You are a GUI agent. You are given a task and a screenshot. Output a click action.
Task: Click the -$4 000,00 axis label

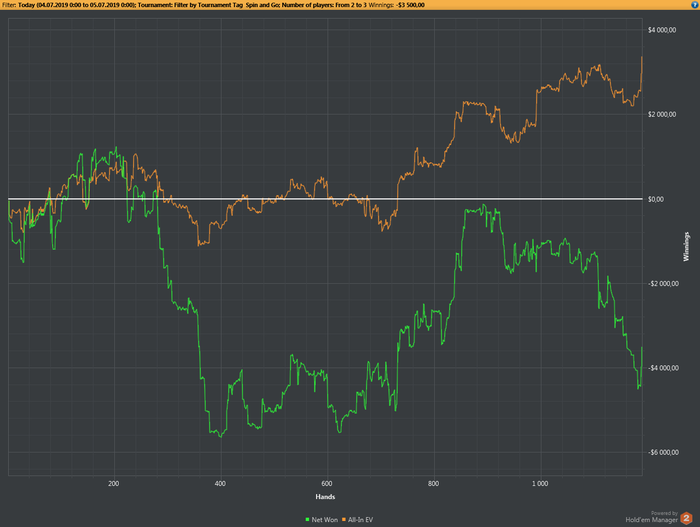click(662, 368)
